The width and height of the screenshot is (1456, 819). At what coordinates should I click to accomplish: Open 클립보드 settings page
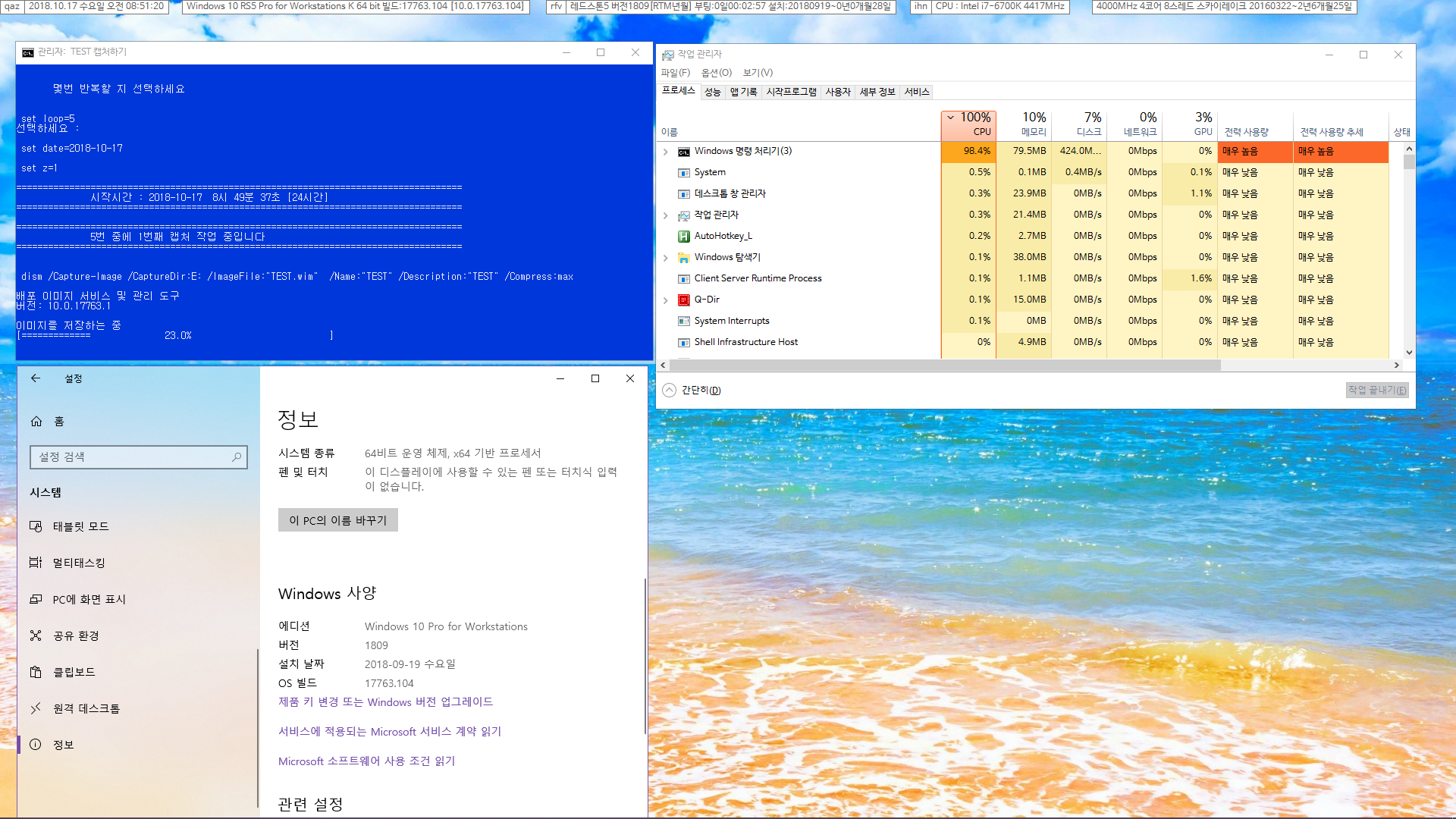(x=136, y=673)
